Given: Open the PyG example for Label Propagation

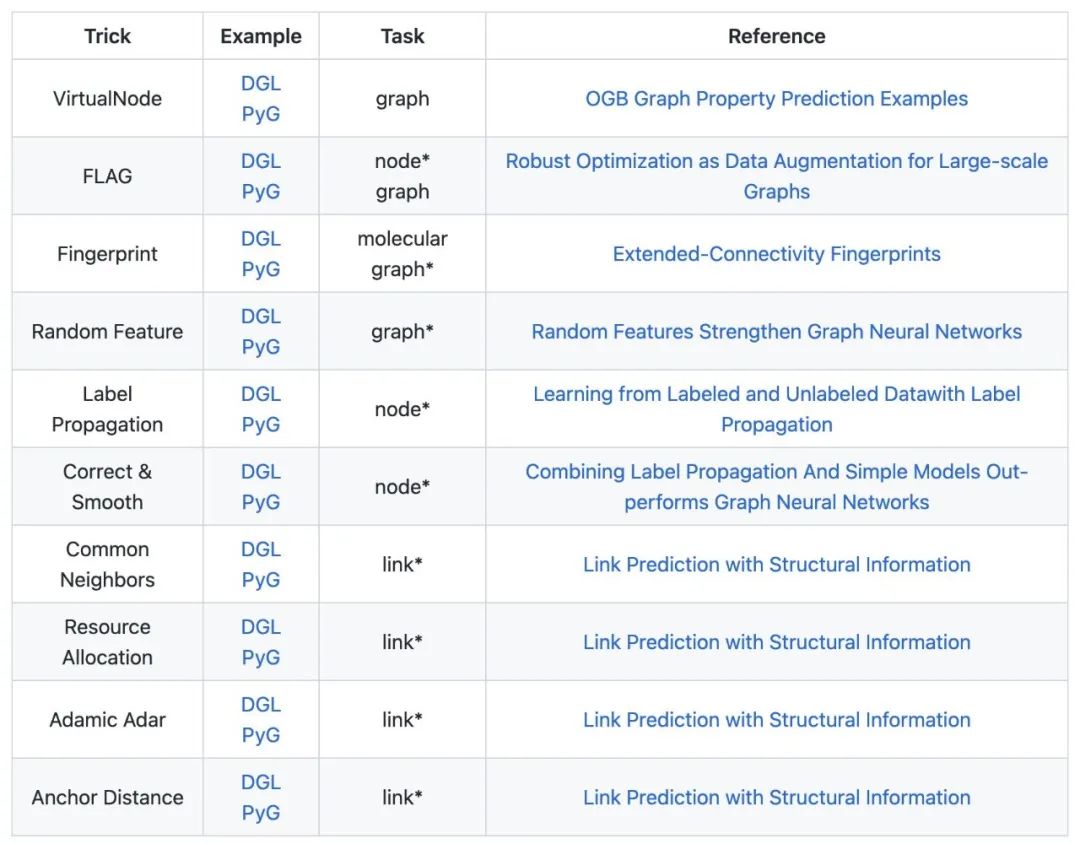Looking at the screenshot, I should [x=260, y=424].
